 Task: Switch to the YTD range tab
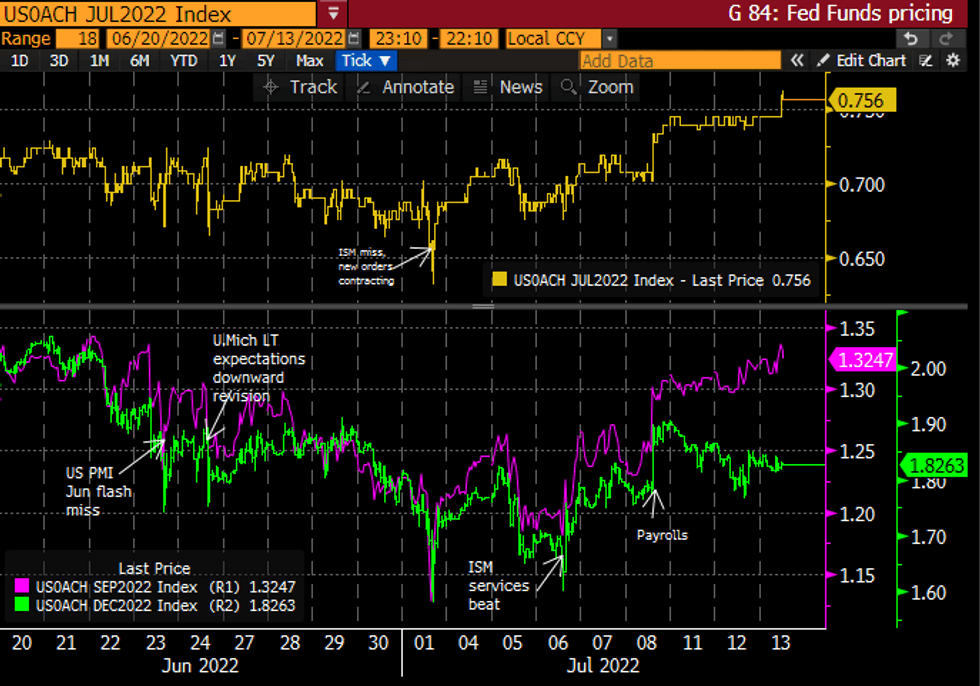click(183, 61)
